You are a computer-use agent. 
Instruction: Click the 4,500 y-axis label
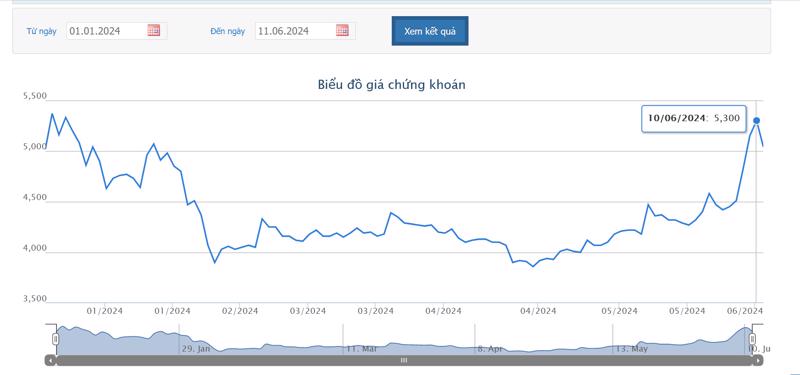[x=35, y=197]
